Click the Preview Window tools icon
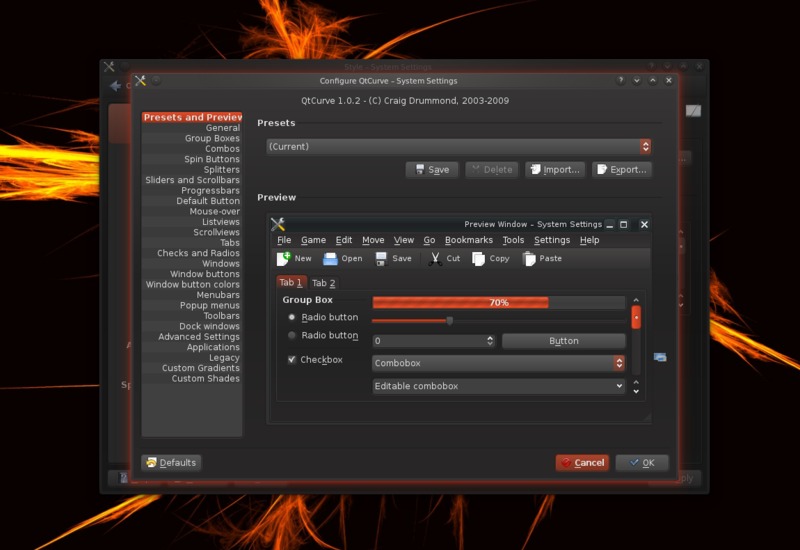This screenshot has height=550, width=800. click(x=278, y=224)
